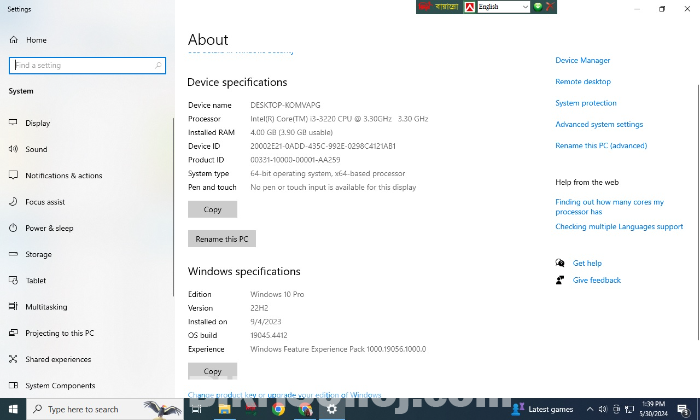This screenshot has width=700, height=420.
Task: Click the Get help link
Action: click(587, 263)
